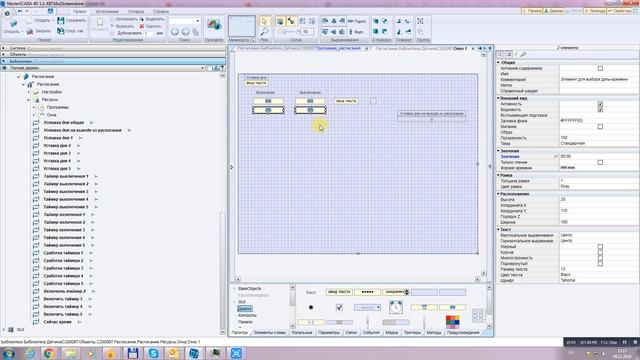Click first sort icon in properties toolbar
The height and width of the screenshot is (360, 640).
tap(500, 54)
